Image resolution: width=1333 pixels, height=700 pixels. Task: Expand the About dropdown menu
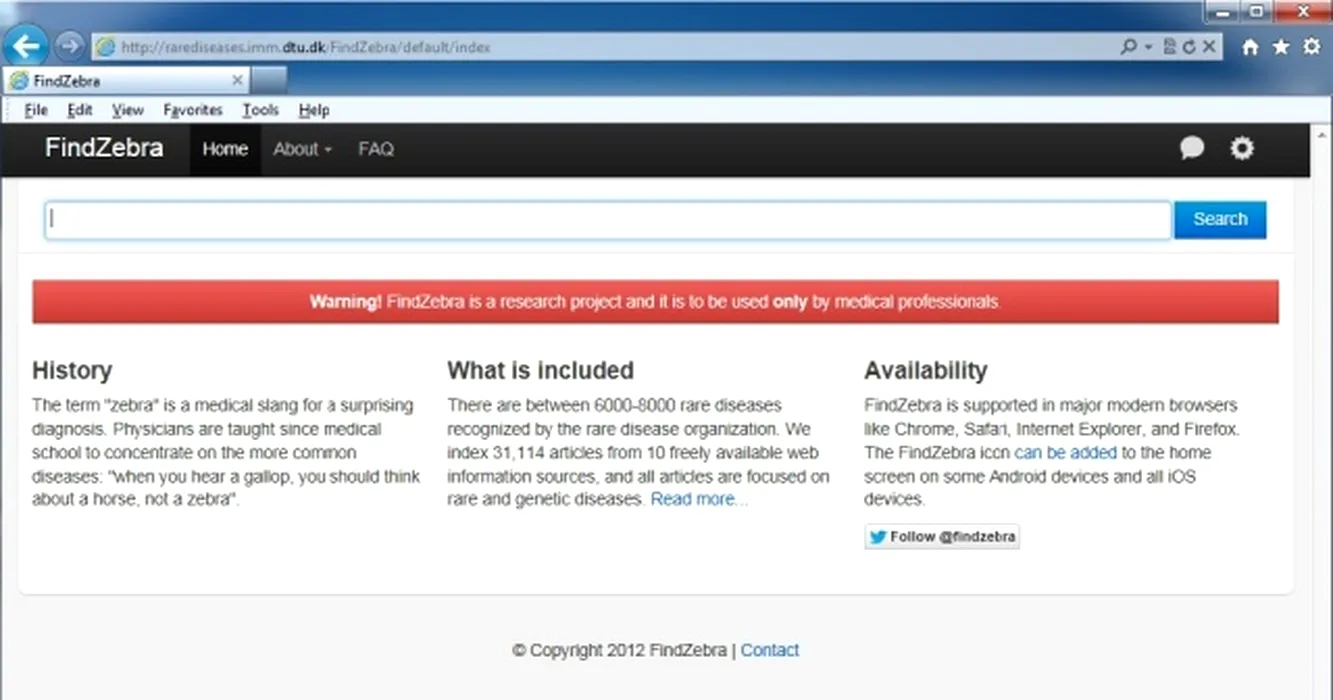tap(302, 149)
